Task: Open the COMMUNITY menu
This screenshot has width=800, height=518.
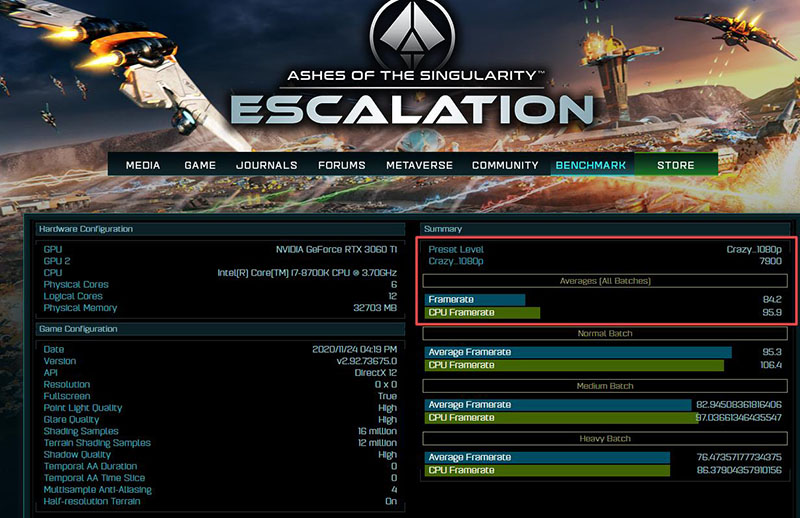Action: 505,165
